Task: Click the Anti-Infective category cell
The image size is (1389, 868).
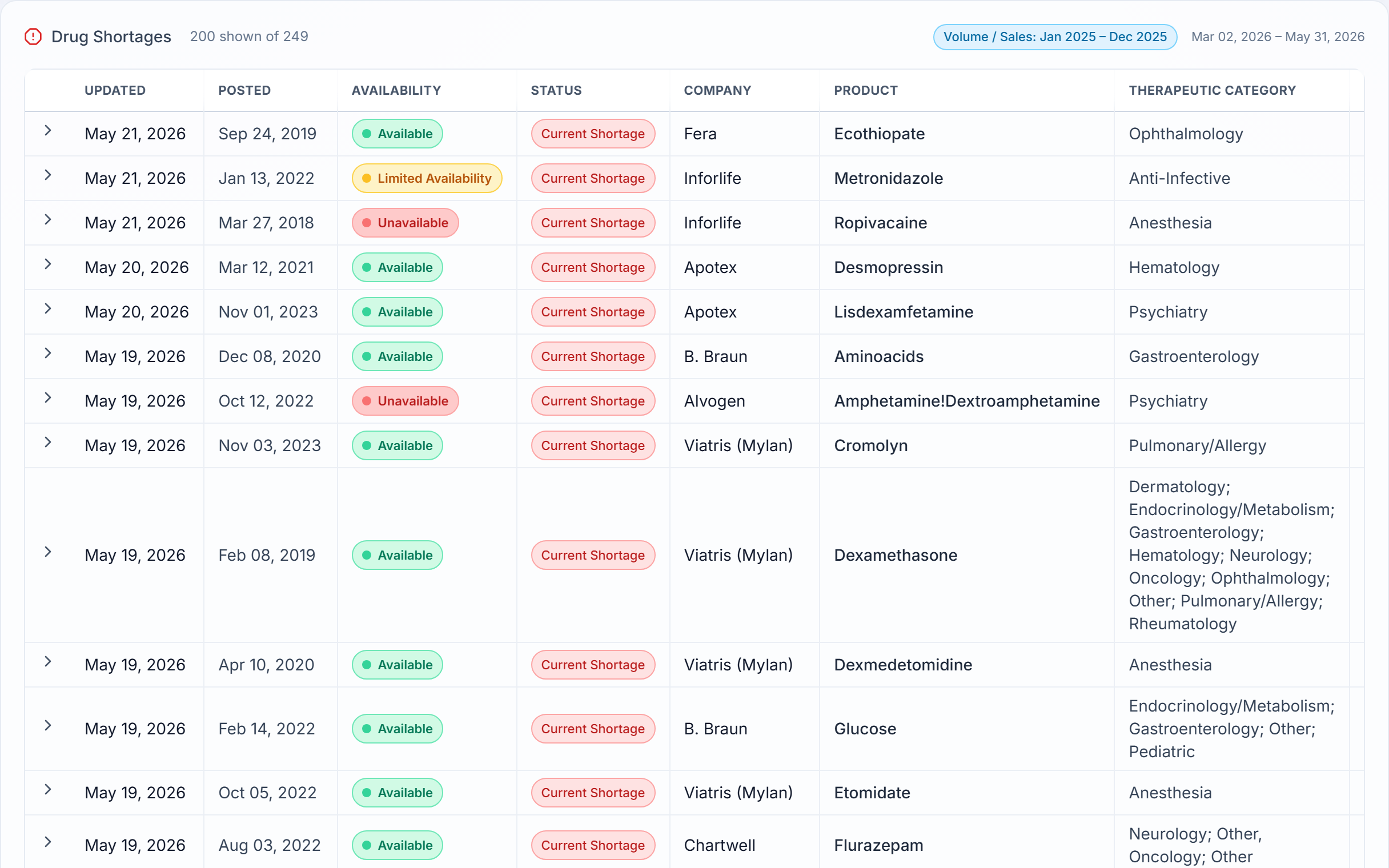Action: [1179, 179]
